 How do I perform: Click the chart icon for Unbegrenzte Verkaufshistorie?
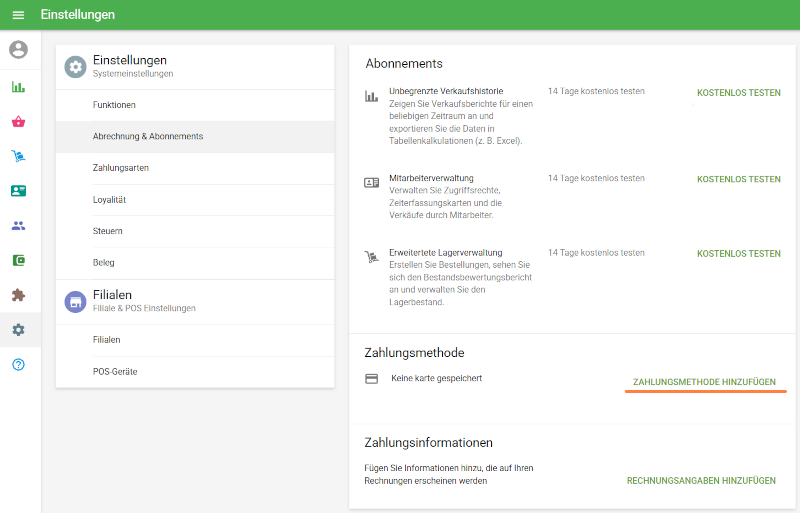click(371, 96)
